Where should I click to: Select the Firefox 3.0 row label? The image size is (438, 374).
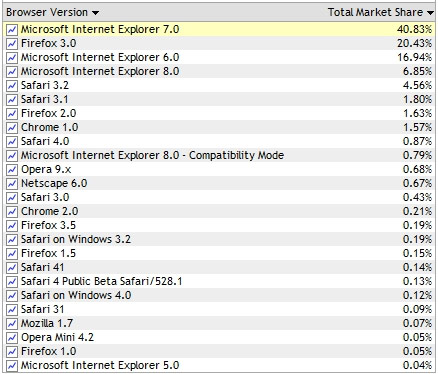[48, 43]
